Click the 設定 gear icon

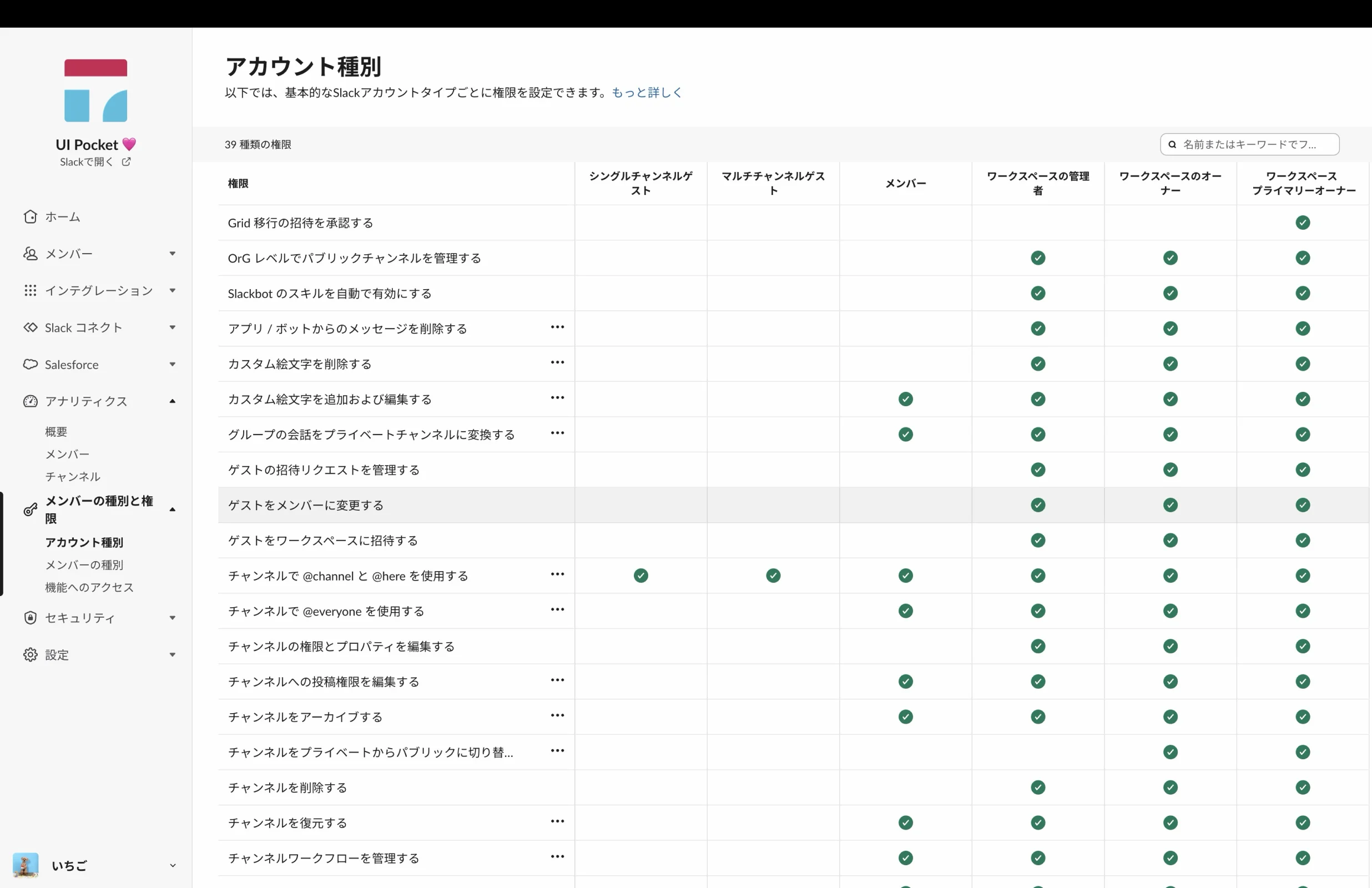coord(30,655)
